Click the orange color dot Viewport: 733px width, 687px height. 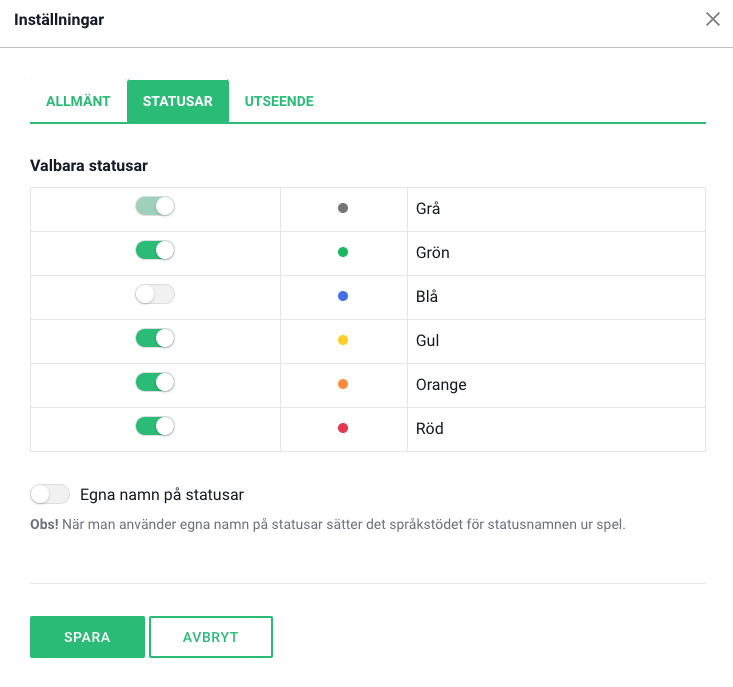pos(343,385)
